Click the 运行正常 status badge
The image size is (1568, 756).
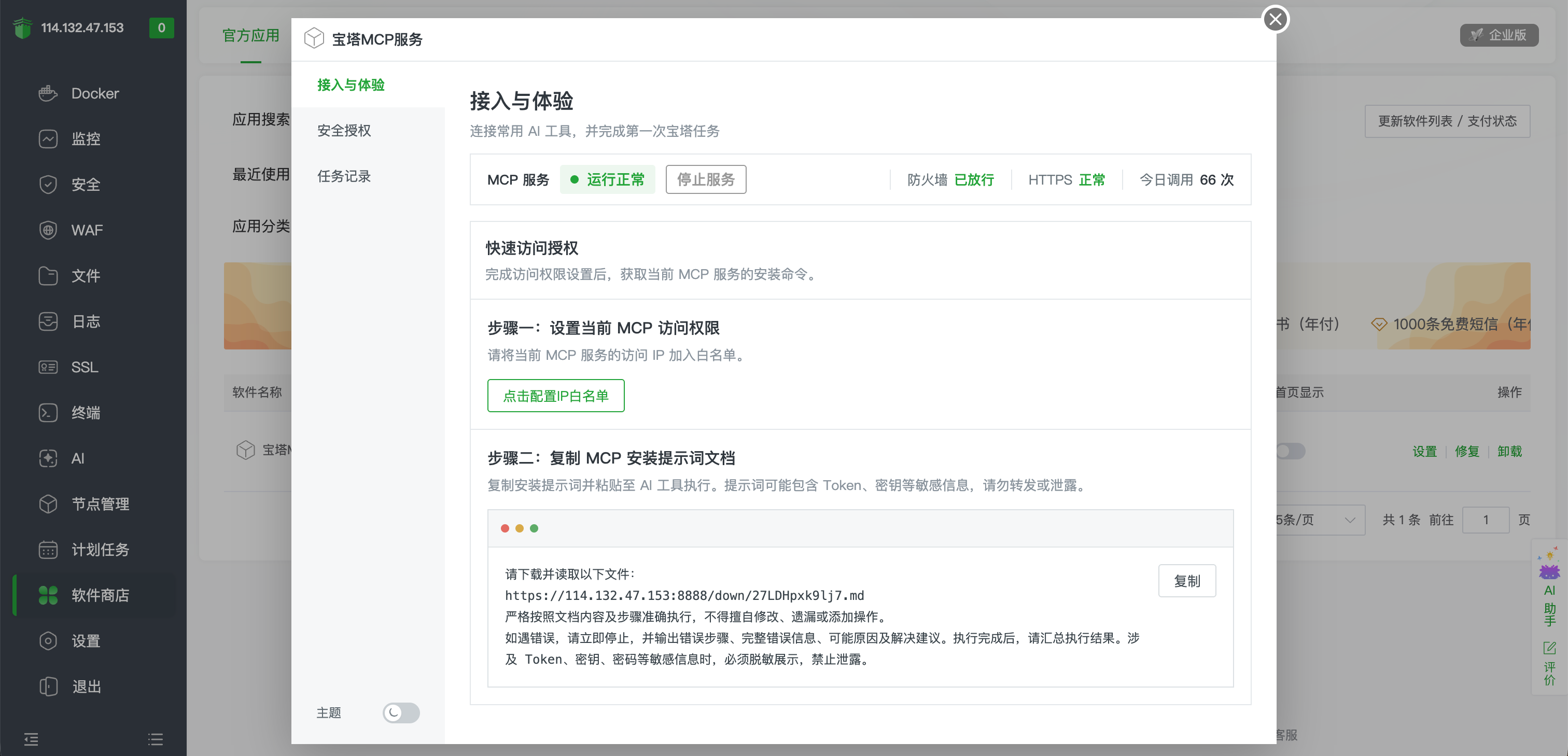tap(607, 179)
